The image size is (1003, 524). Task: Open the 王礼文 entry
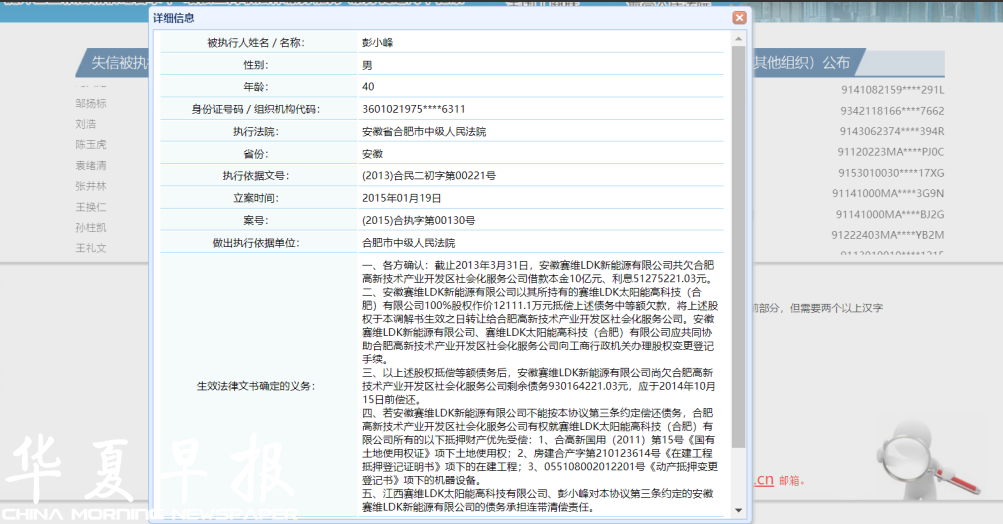(x=90, y=248)
